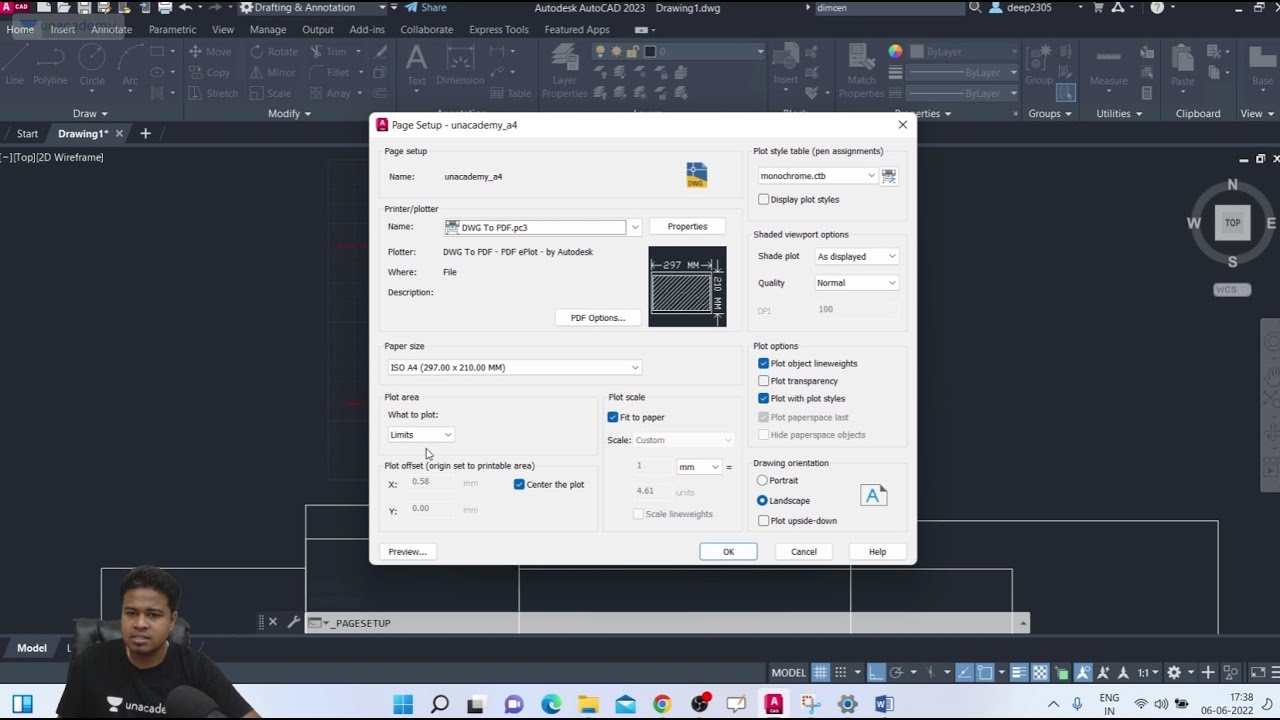The image size is (1280, 720).
Task: Click the landscape orientation letter A icon
Action: point(873,495)
